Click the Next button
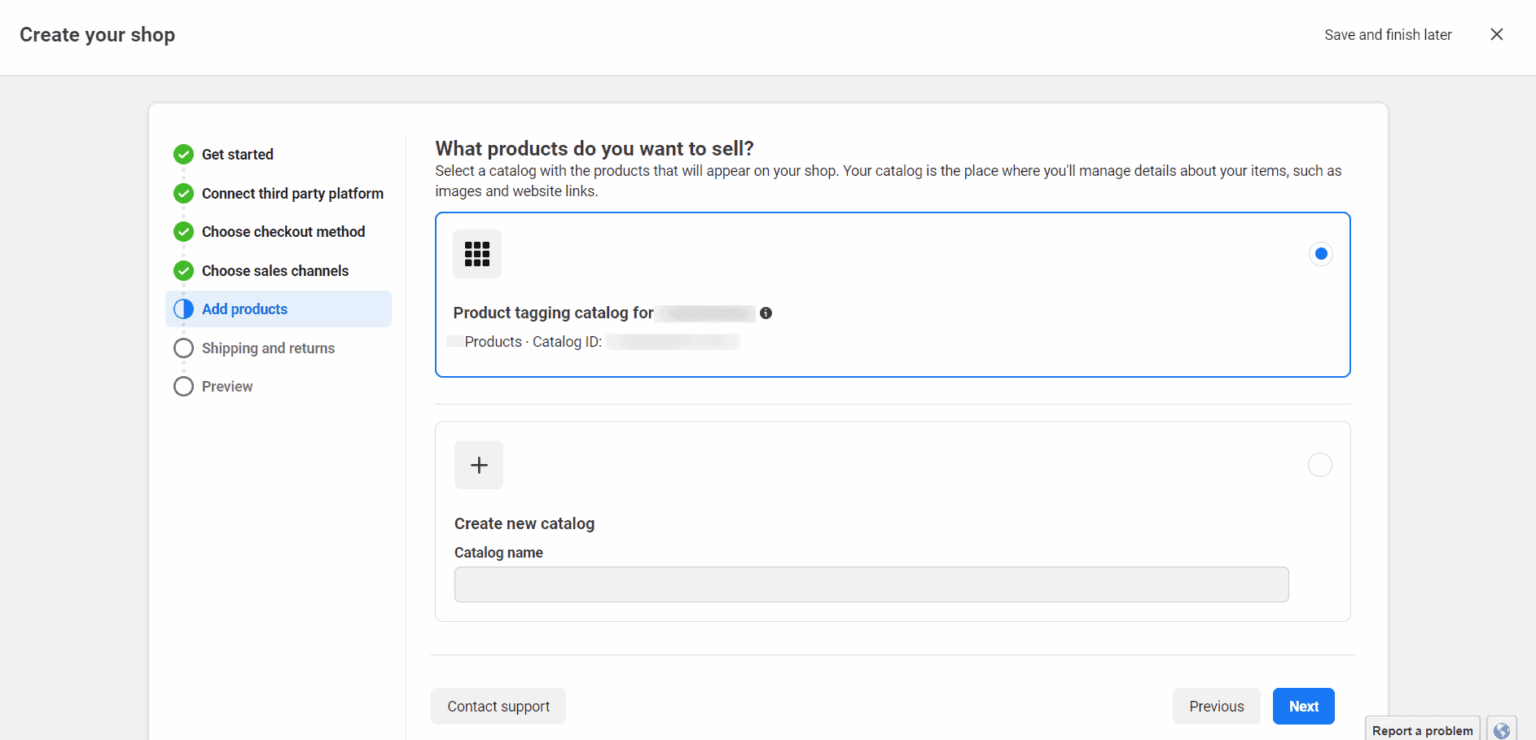 click(1303, 706)
